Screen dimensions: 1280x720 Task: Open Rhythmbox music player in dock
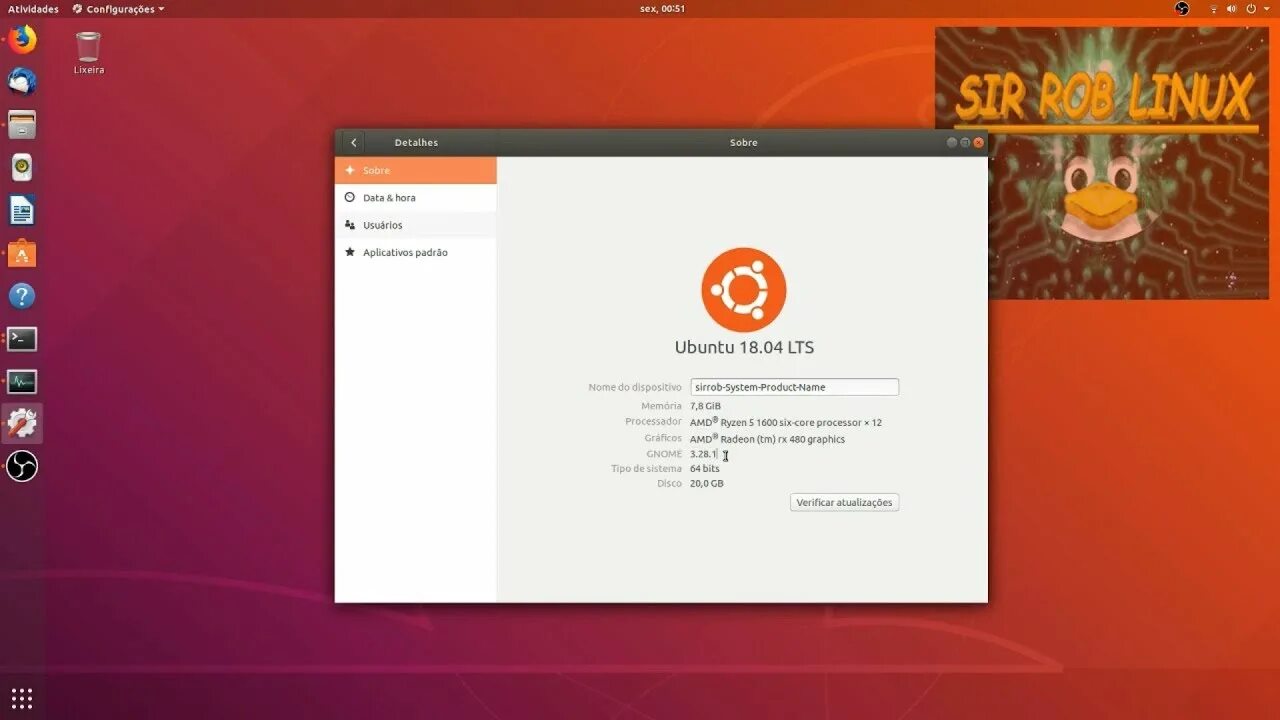point(22,167)
